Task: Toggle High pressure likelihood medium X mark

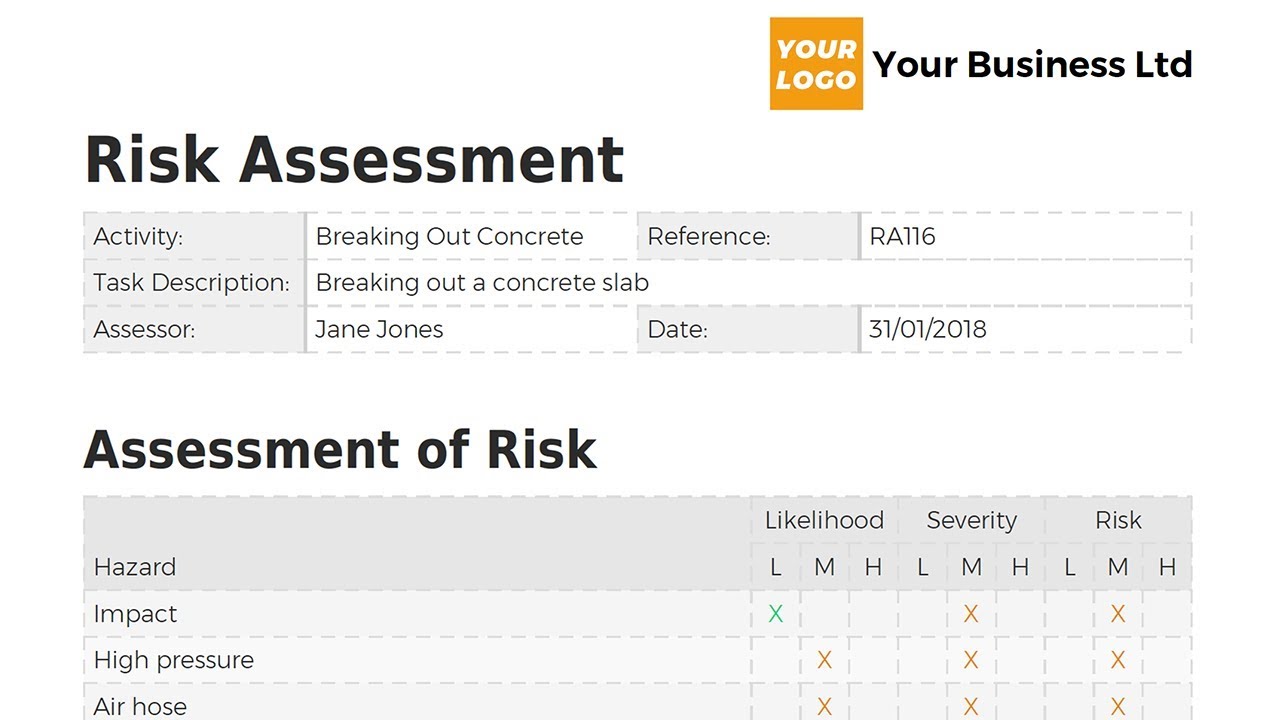Action: tap(824, 660)
